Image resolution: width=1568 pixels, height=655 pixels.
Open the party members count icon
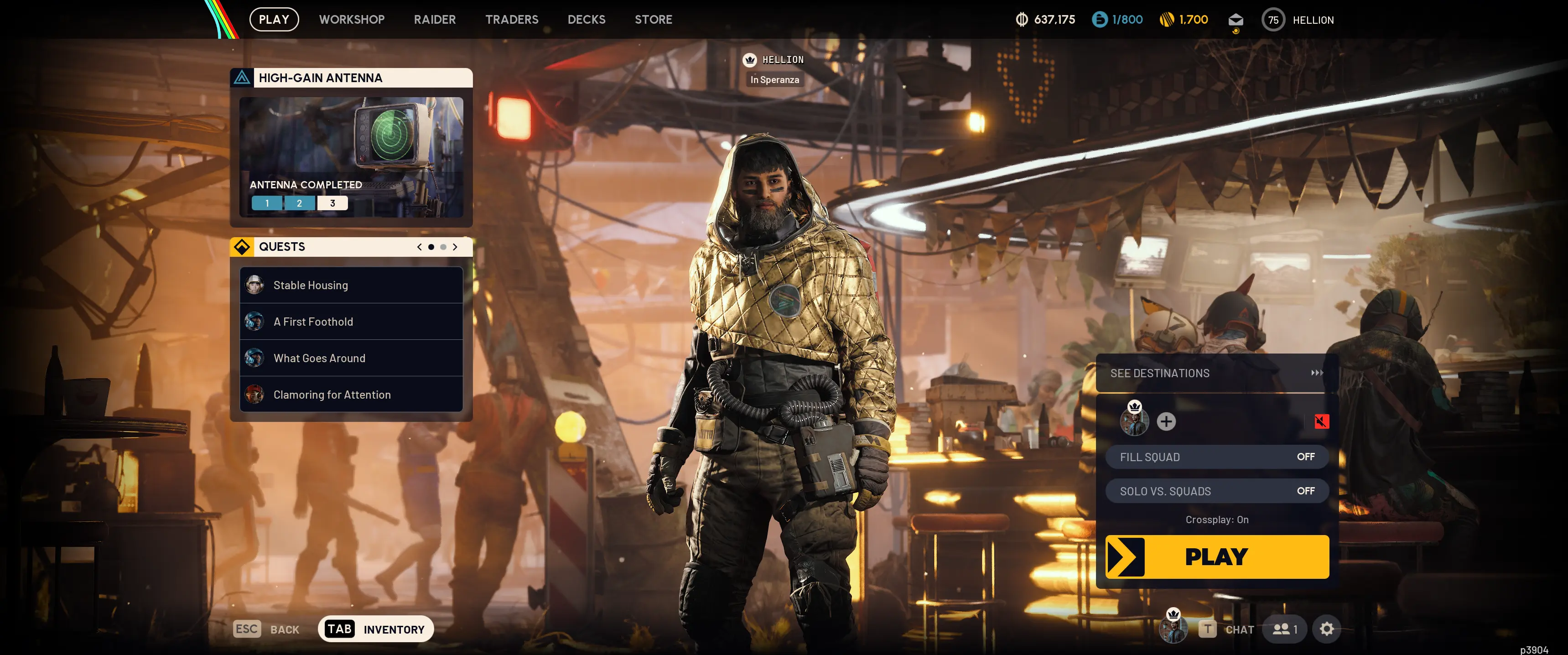[x=1284, y=629]
